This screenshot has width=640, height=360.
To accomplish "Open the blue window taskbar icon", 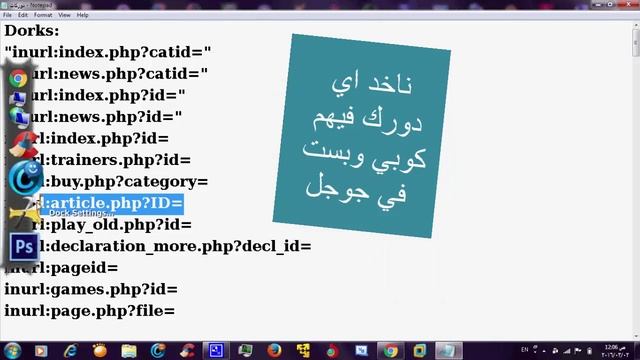I will click(361, 351).
